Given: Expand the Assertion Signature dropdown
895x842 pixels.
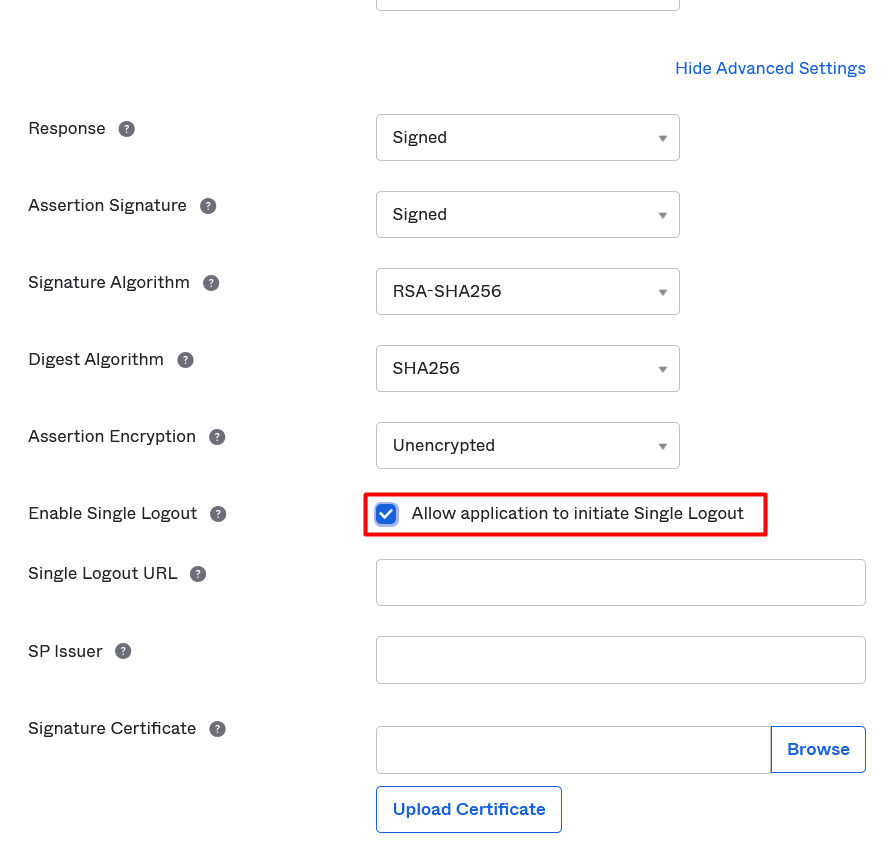Looking at the screenshot, I should click(x=527, y=214).
